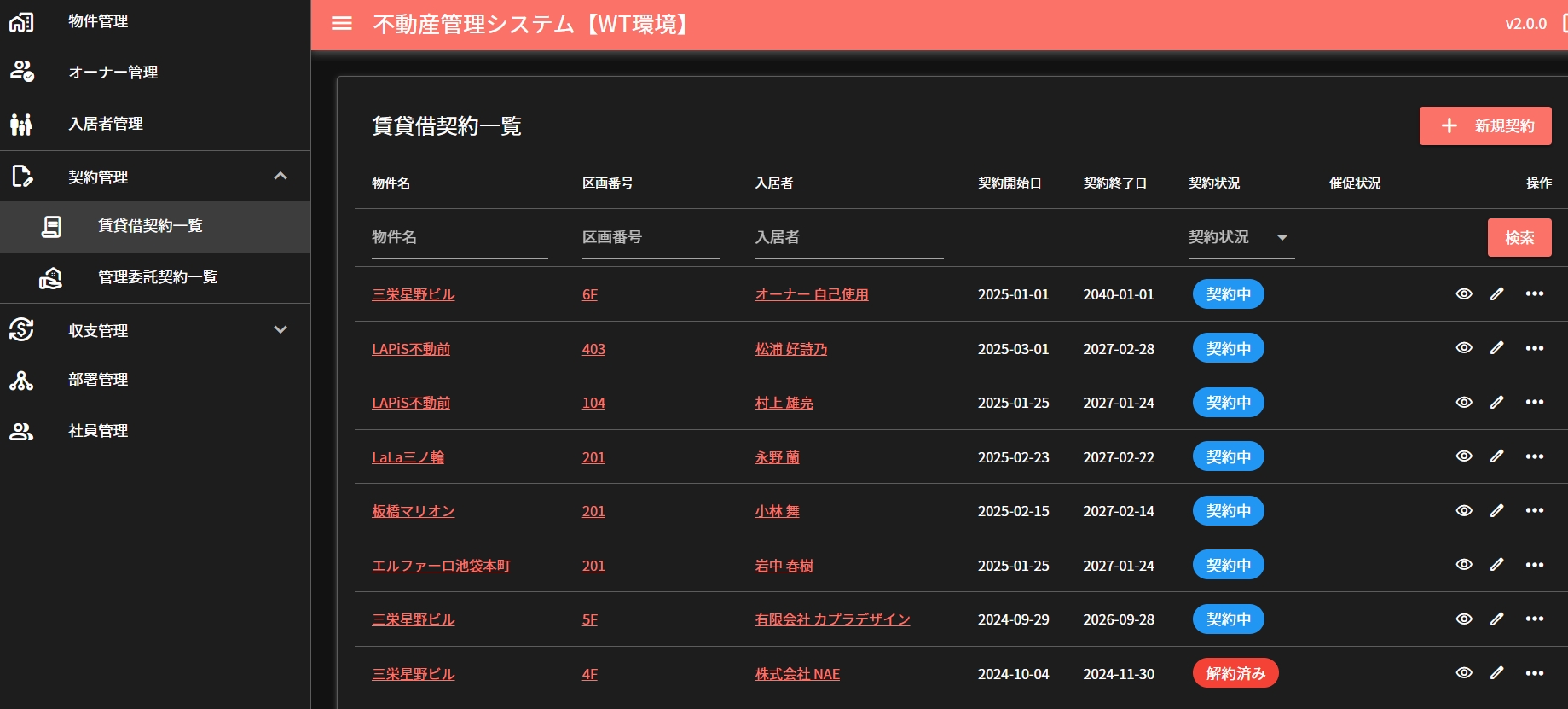Image resolution: width=1568 pixels, height=709 pixels.
Task: Edit the 岩中 春樹 contract pencil icon
Action: (1496, 565)
